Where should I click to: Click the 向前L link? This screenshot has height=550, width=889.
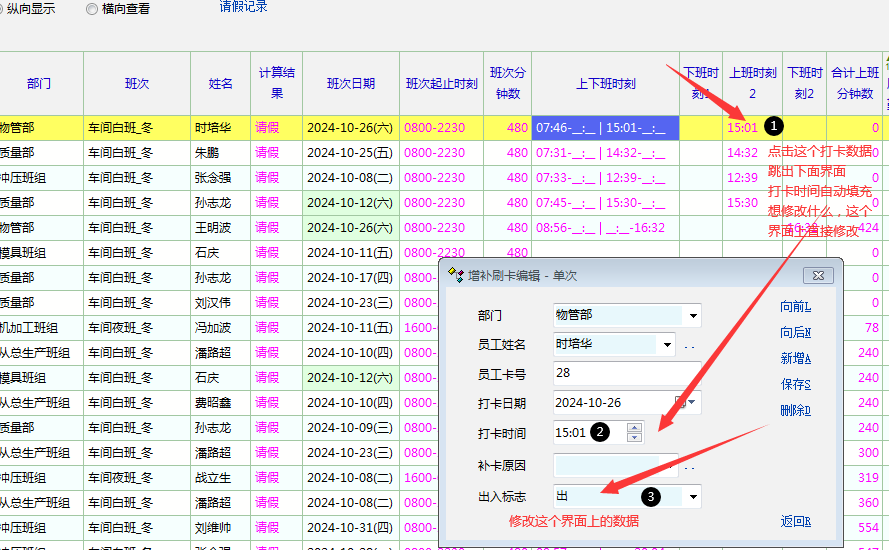point(795,306)
